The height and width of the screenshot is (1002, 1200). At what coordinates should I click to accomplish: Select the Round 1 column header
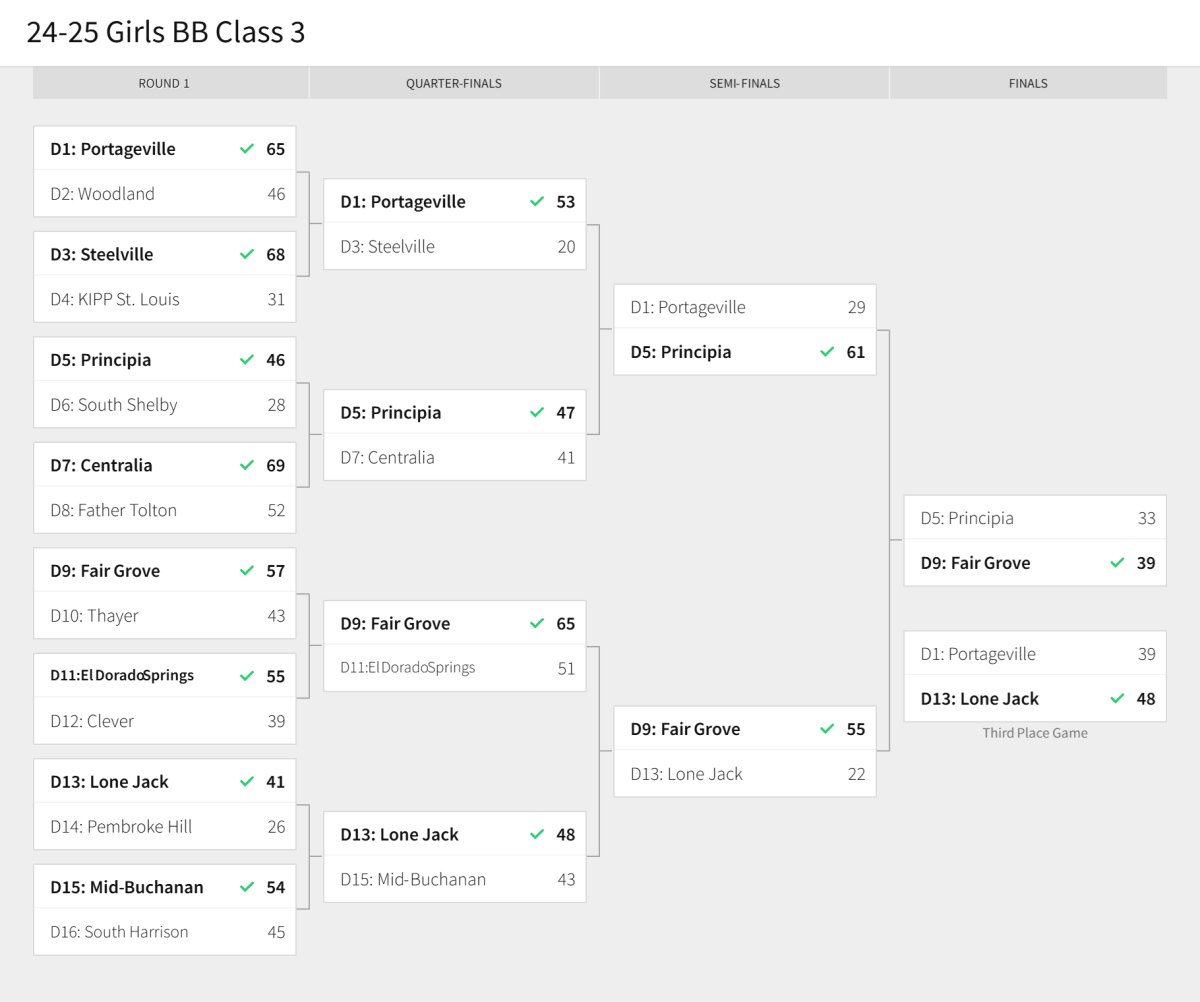pos(164,83)
